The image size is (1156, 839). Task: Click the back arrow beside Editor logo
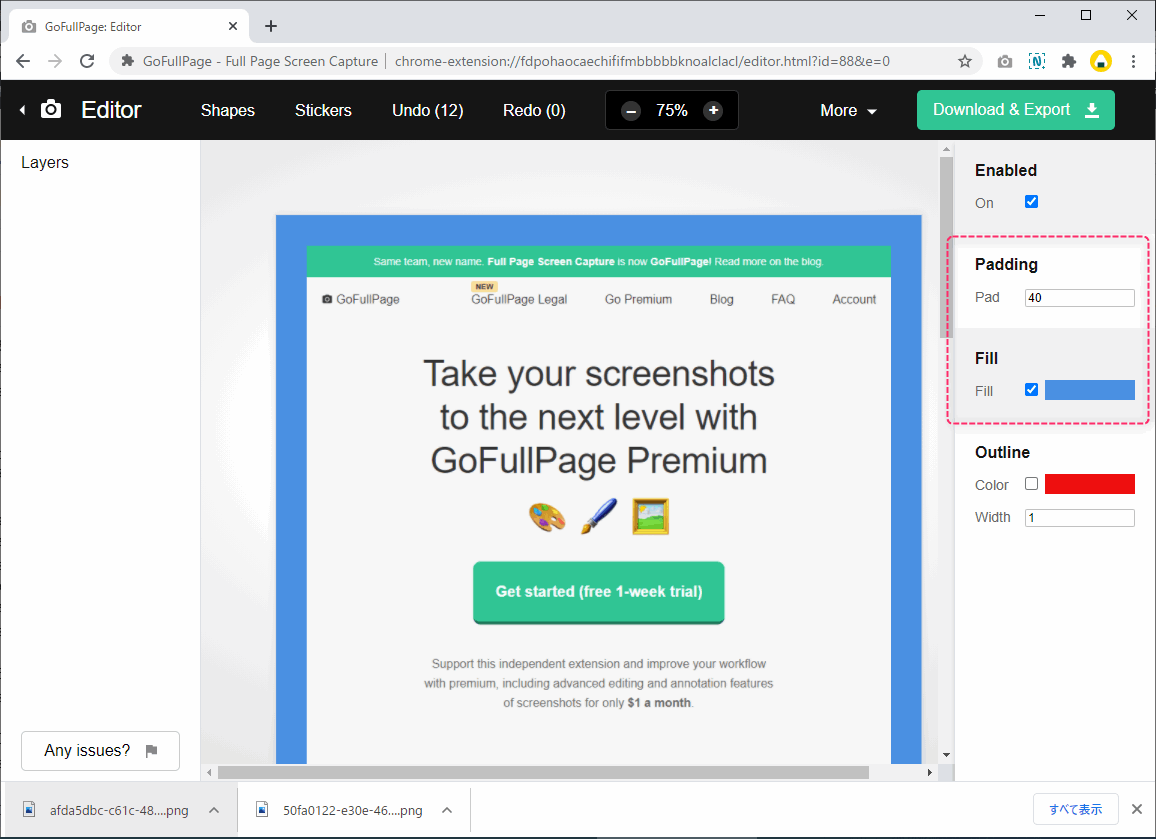click(x=23, y=110)
